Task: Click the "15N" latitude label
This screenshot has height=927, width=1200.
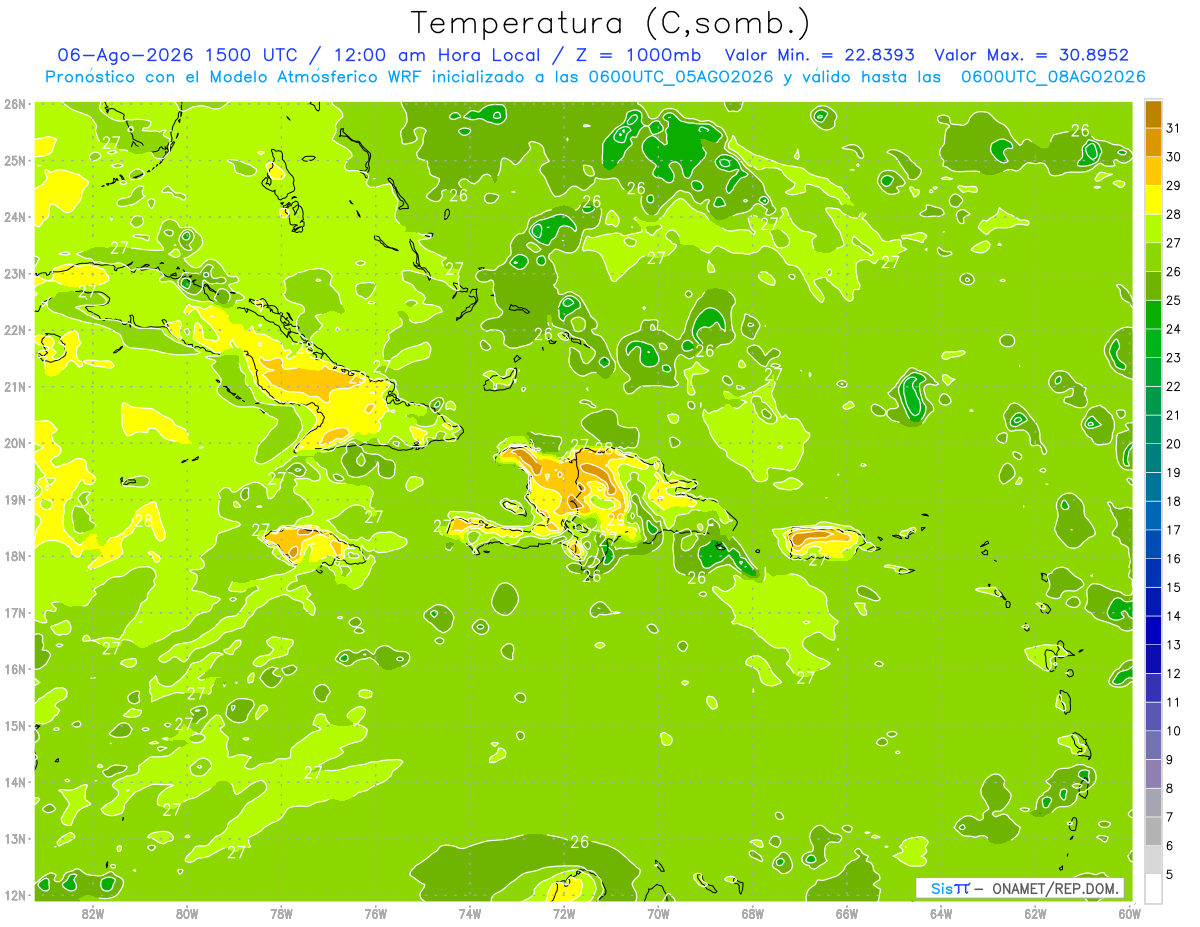Action: point(15,726)
